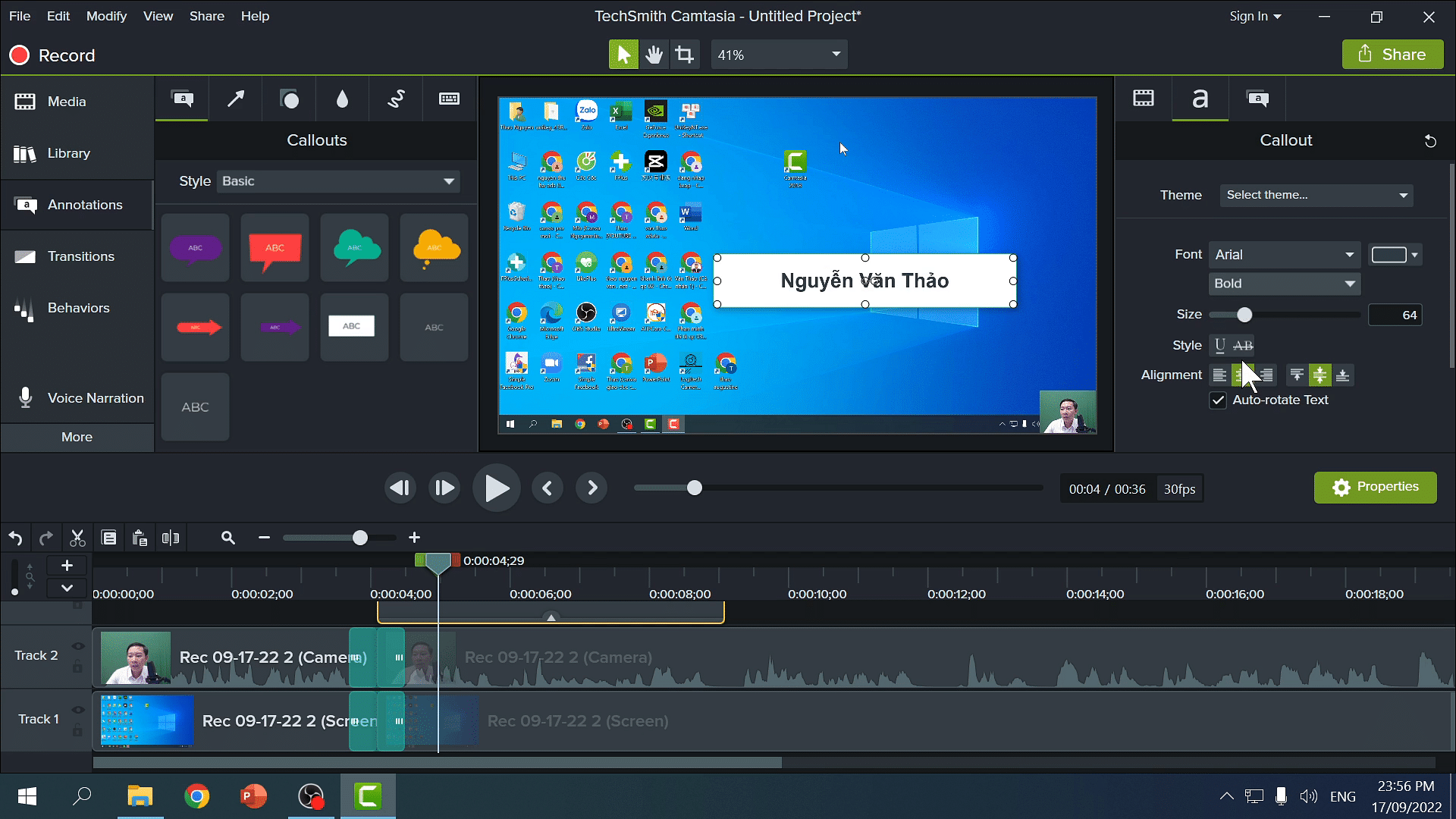Align callout text to the right
The height and width of the screenshot is (819, 1456).
(x=1266, y=375)
